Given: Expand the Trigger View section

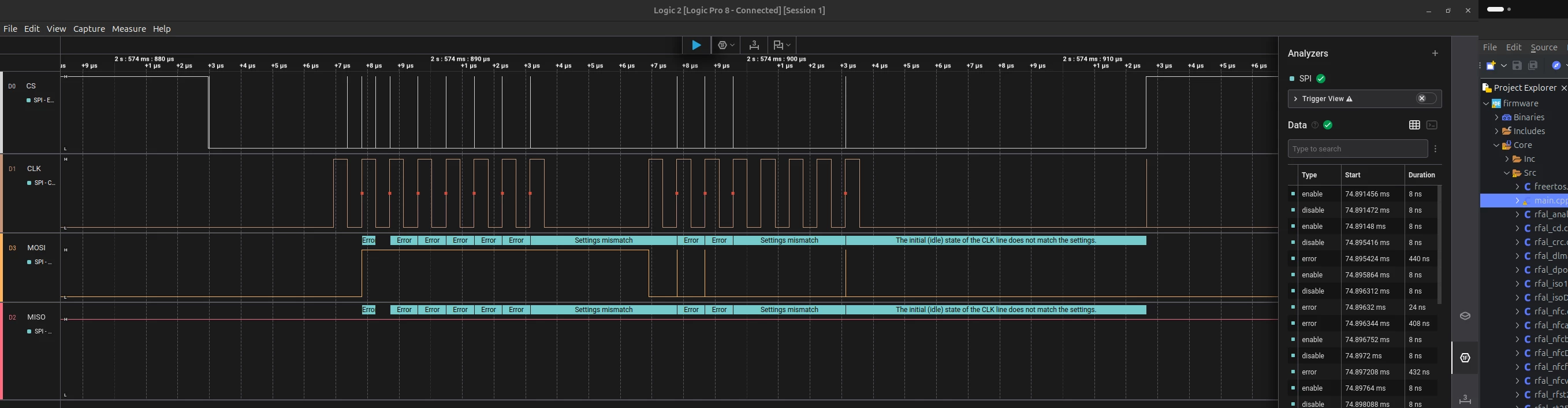Looking at the screenshot, I should (x=1296, y=99).
